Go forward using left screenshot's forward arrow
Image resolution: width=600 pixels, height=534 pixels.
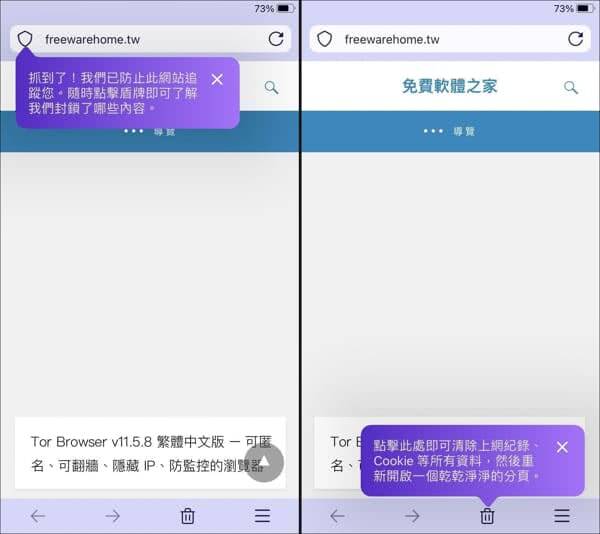112,516
